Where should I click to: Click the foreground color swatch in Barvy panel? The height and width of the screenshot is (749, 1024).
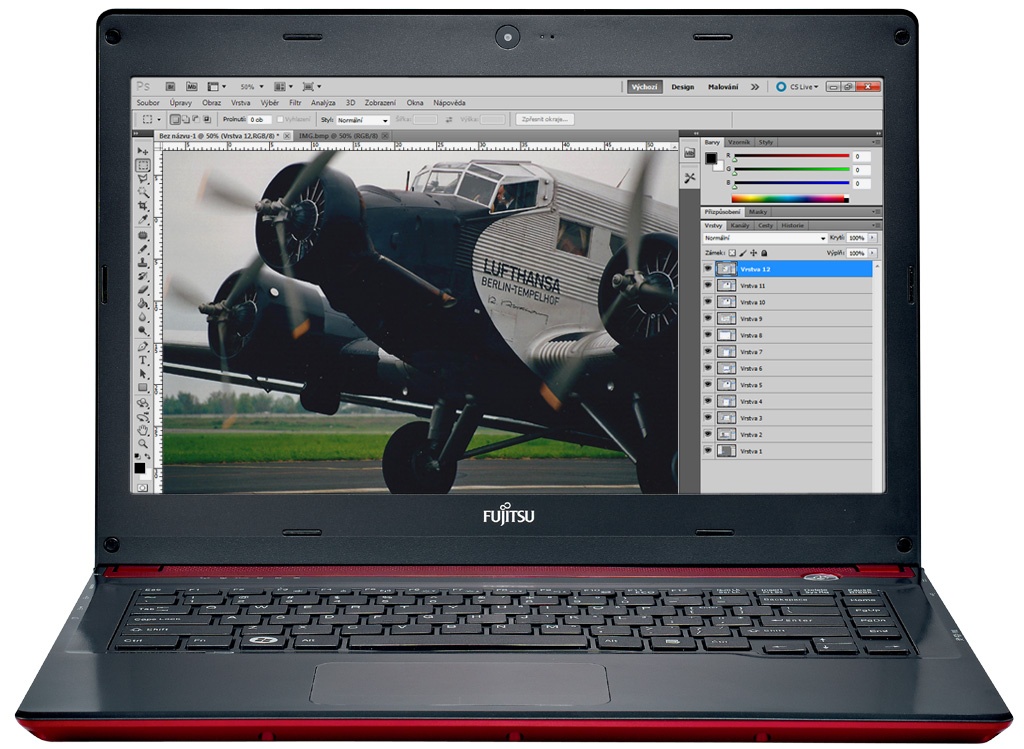pos(711,158)
